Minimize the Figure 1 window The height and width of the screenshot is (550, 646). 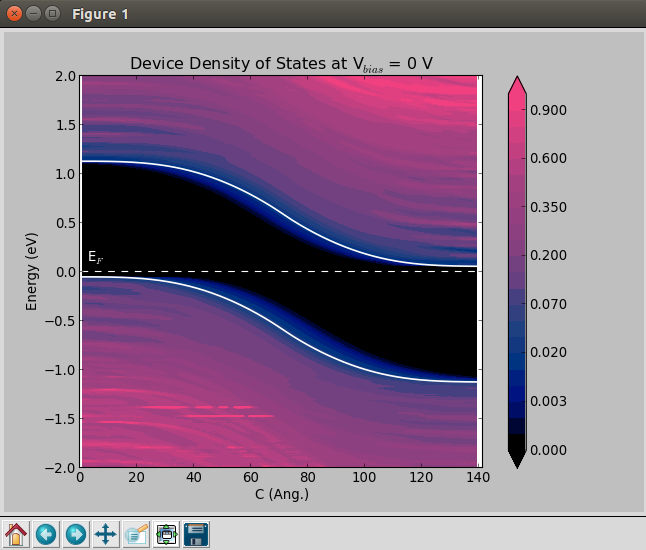tap(33, 14)
